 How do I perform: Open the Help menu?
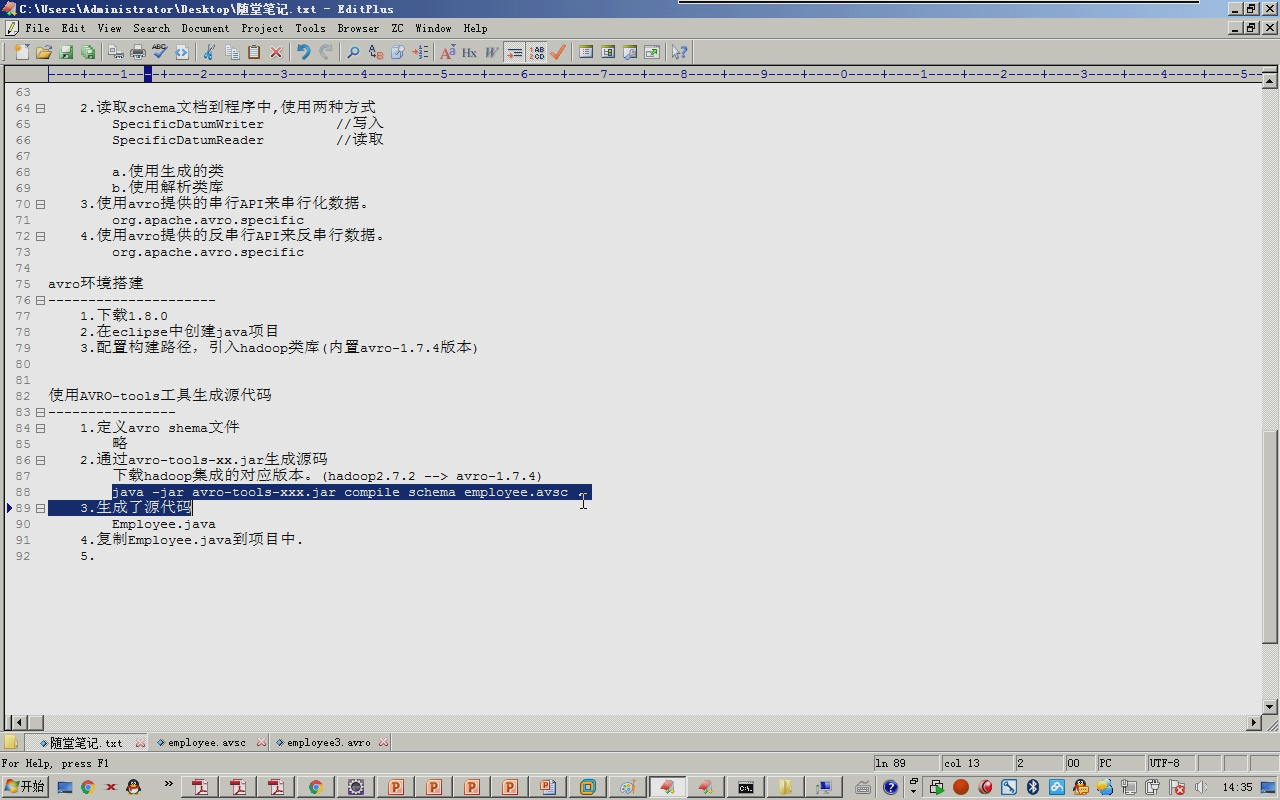(475, 28)
